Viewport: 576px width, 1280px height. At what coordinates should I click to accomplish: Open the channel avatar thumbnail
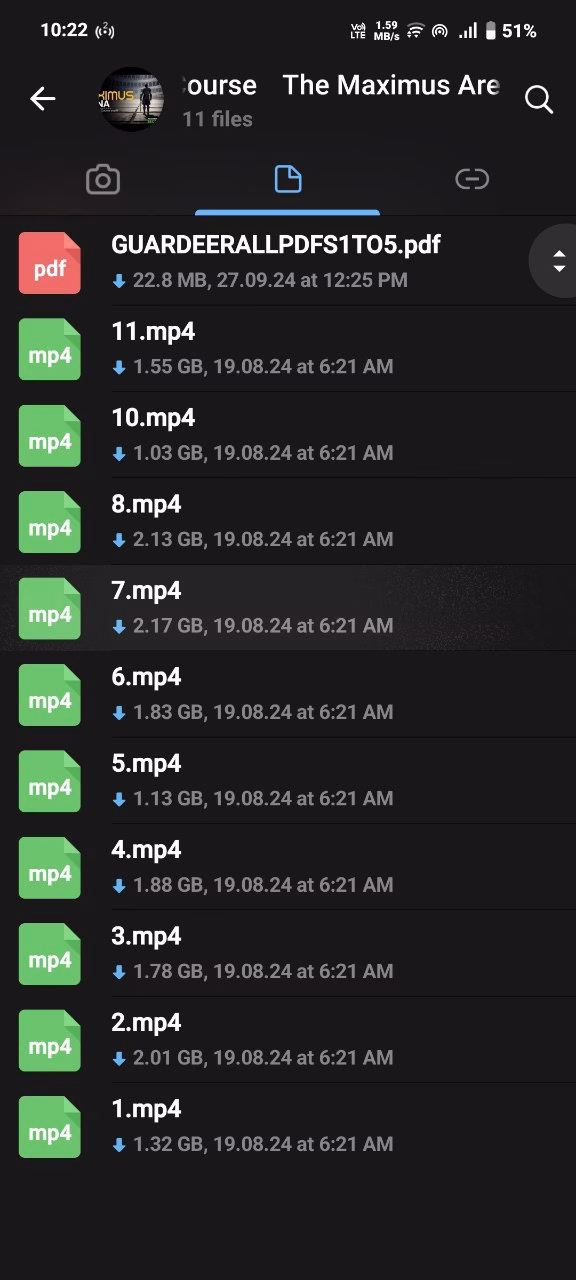click(132, 99)
